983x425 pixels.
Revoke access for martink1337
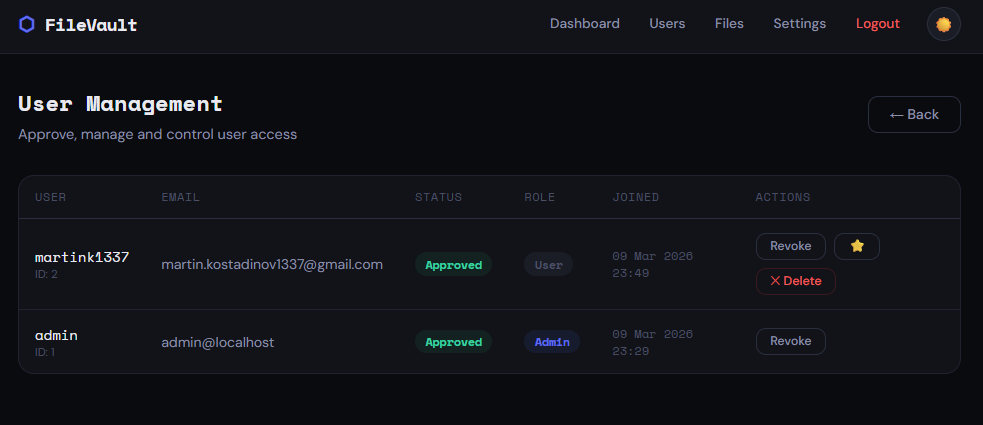tap(791, 246)
